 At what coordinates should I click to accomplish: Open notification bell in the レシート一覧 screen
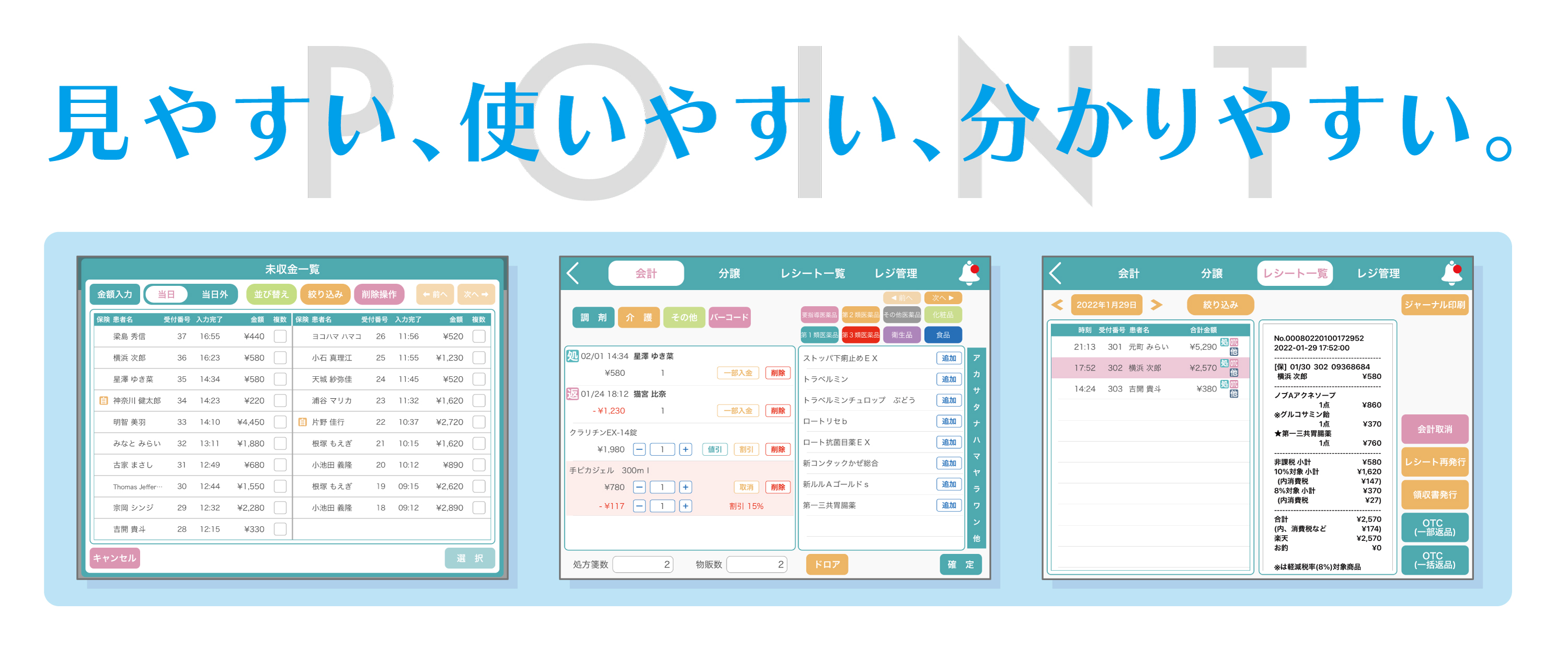(x=1452, y=273)
